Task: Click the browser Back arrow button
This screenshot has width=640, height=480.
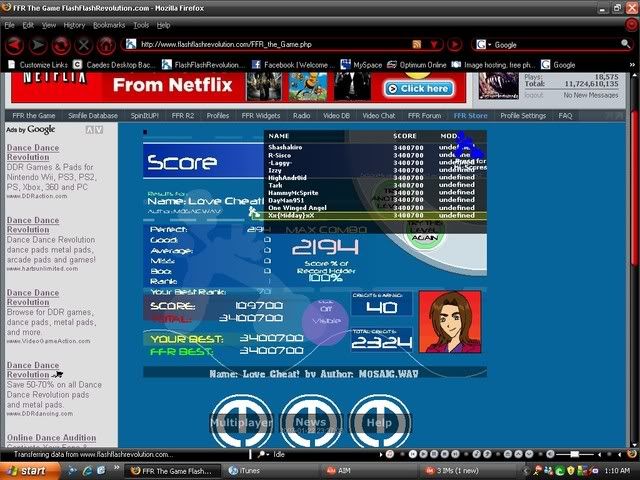Action: 13,44
